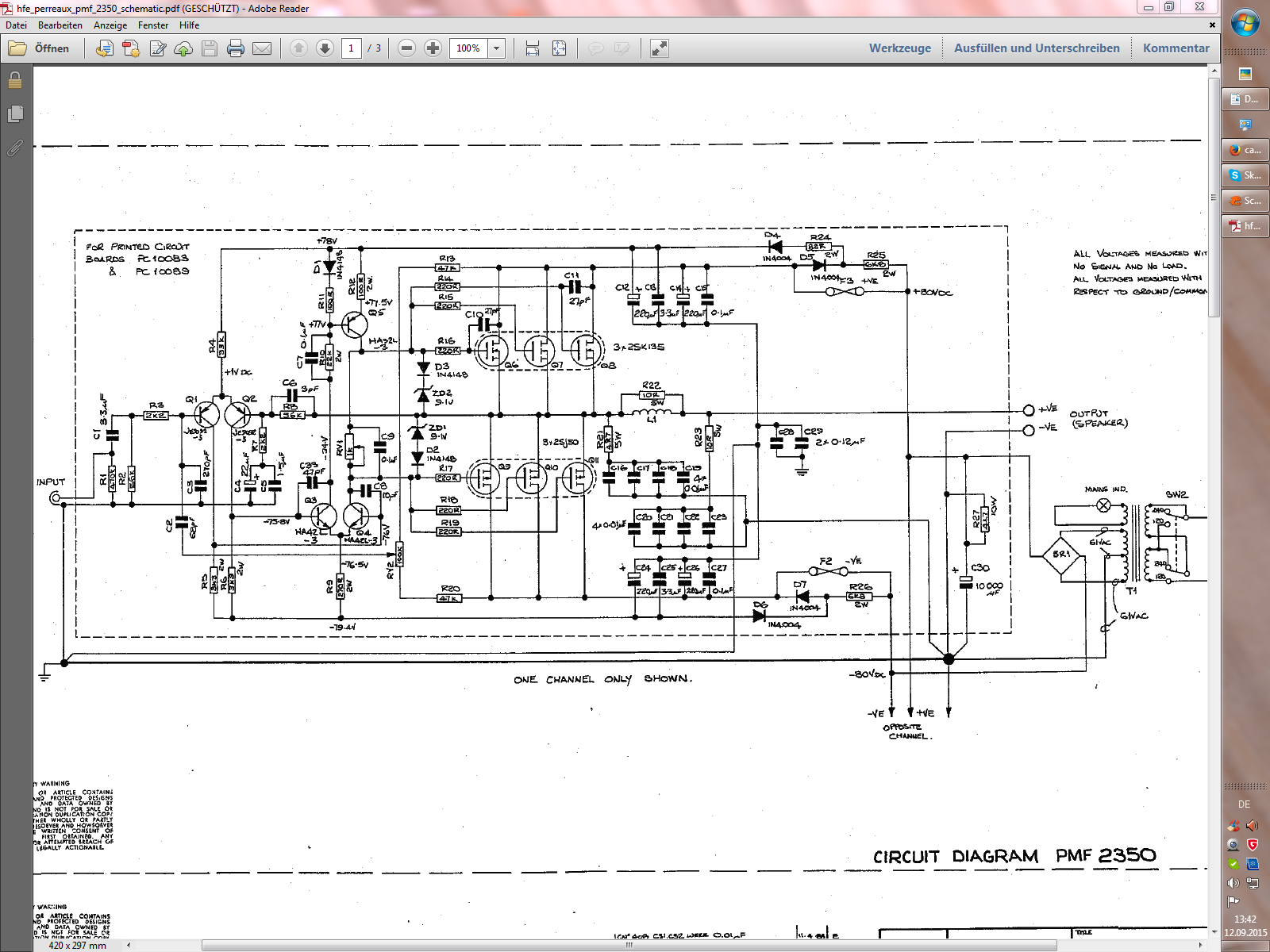Click the horizontal scrollbar thumb
The width and height of the screenshot is (1270, 952).
coord(629,945)
